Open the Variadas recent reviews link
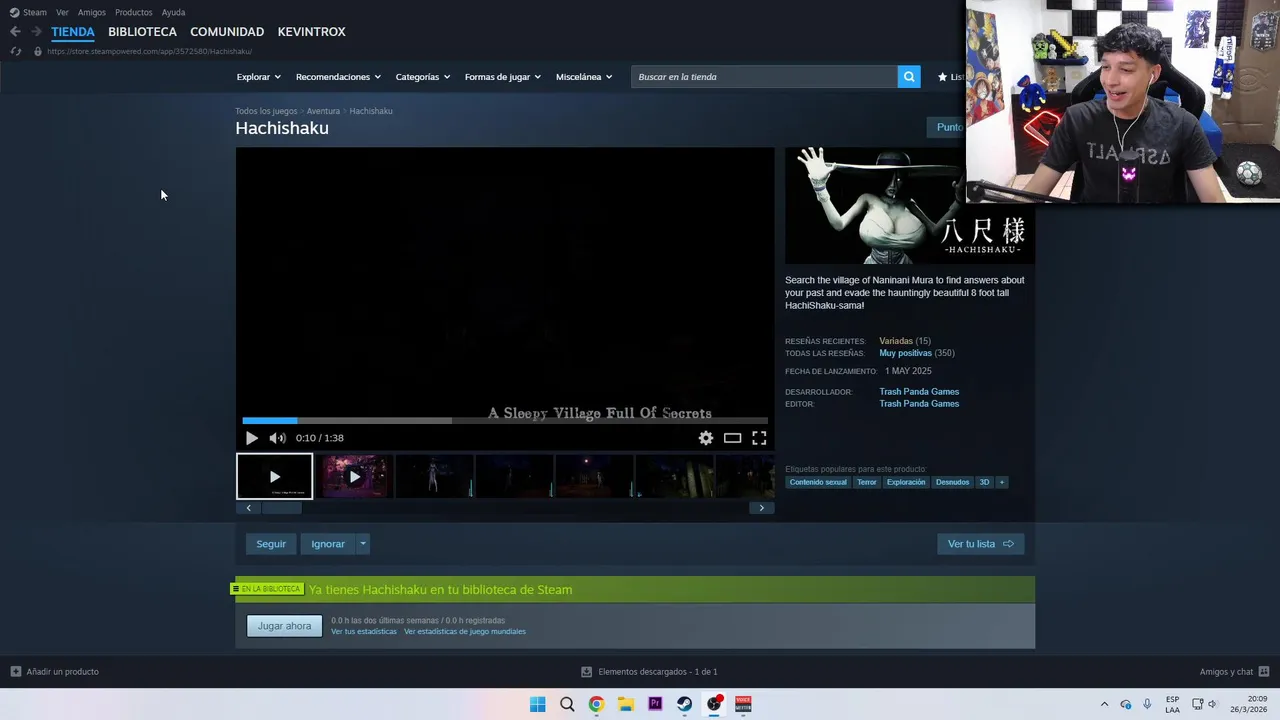Screen dimensions: 1280x720 pos(896,341)
